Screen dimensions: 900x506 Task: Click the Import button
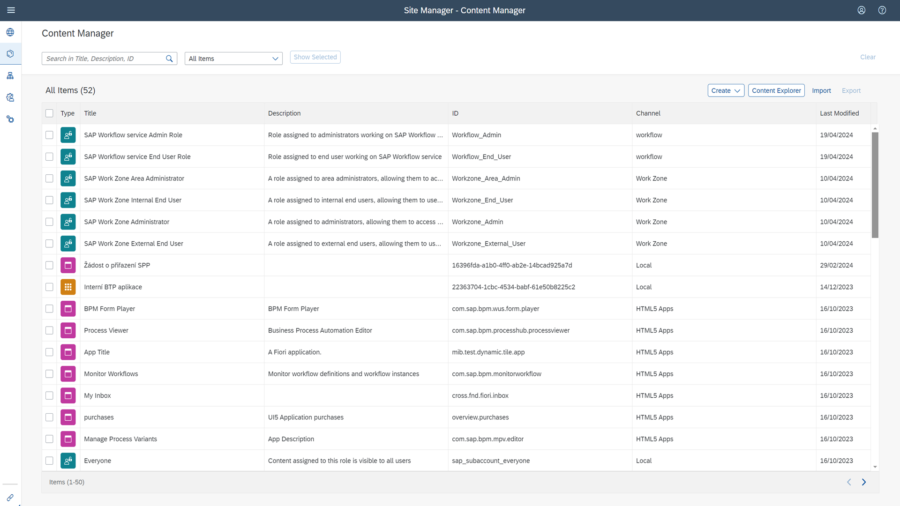(x=821, y=90)
